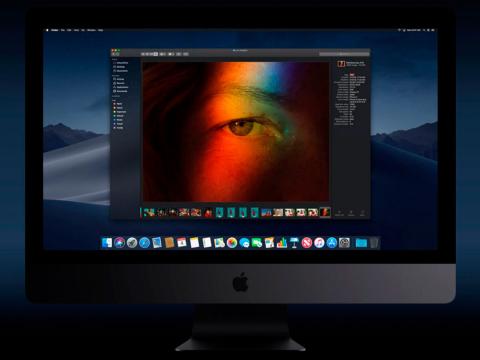This screenshot has height=360, width=480.
Task: Open the File menu
Action: (62, 30)
